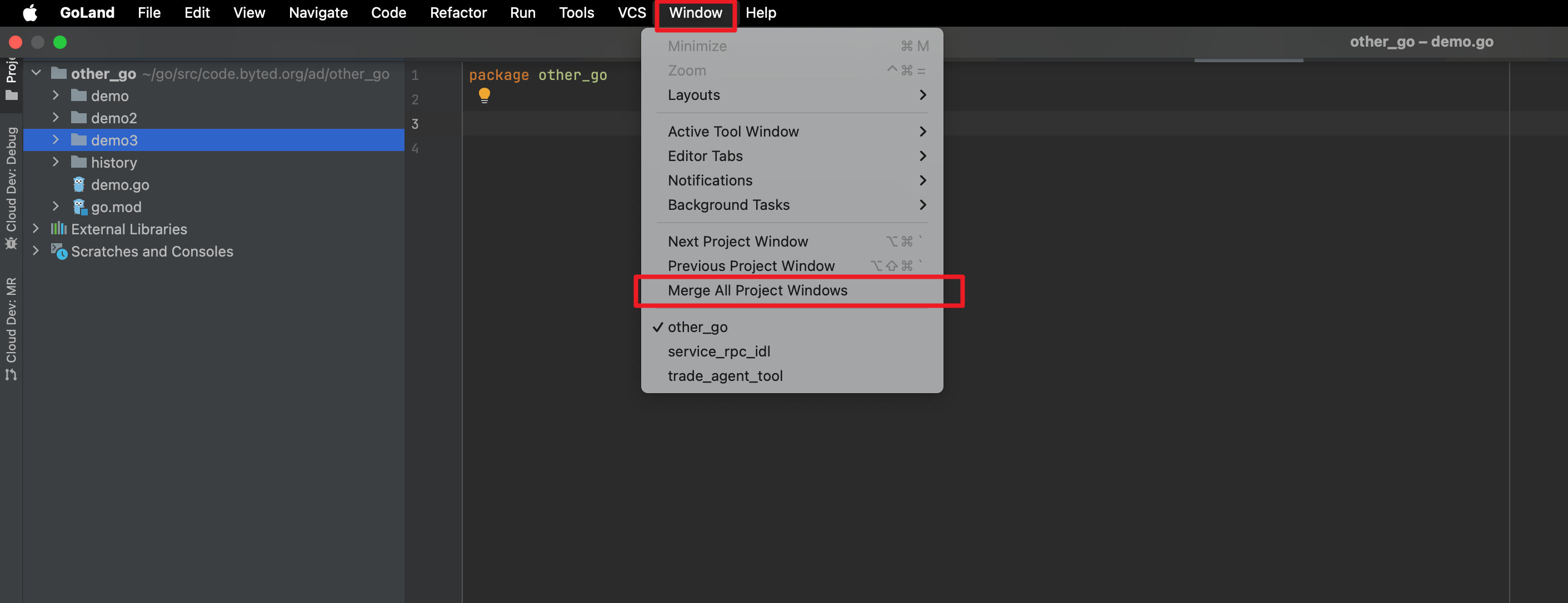The width and height of the screenshot is (1568, 603).
Task: Select Merge All Project Windows
Action: (757, 290)
